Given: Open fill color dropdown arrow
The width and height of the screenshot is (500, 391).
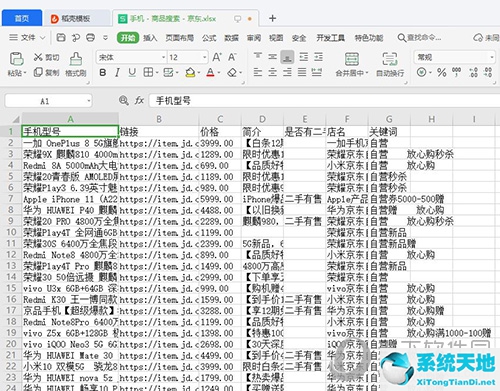Looking at the screenshot, I should click(x=199, y=73).
